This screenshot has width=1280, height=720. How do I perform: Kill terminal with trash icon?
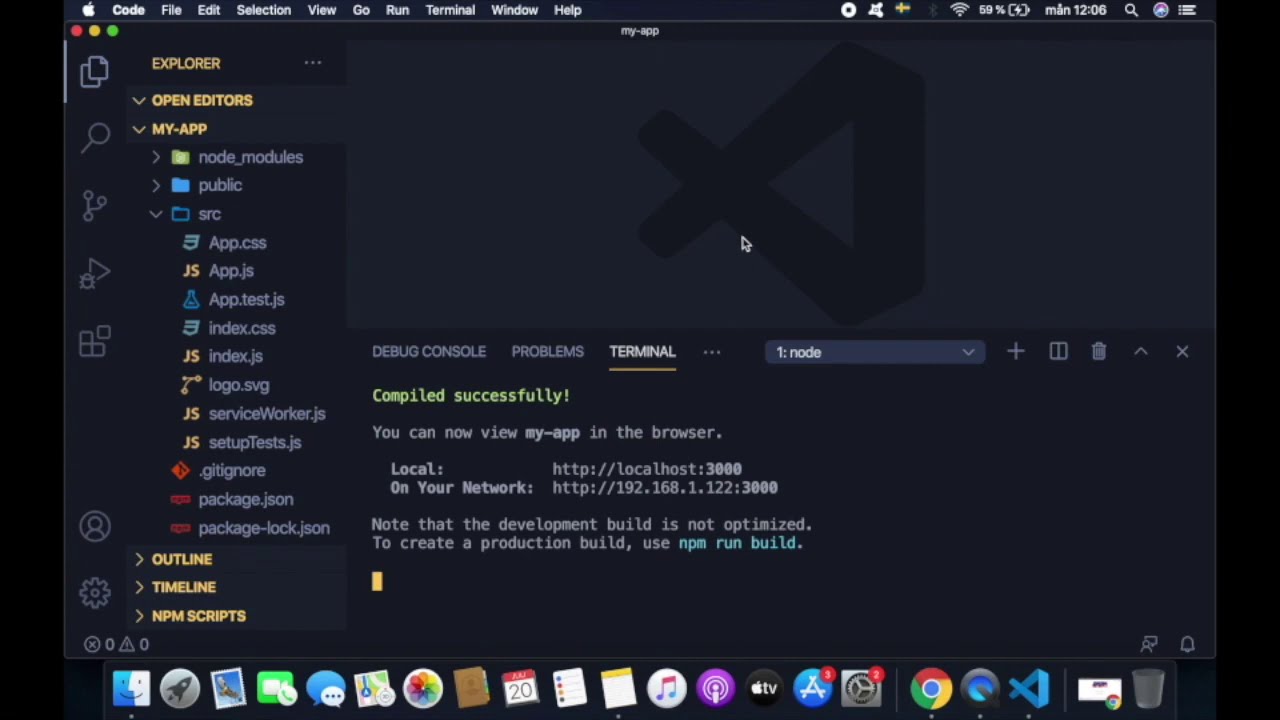coord(1099,352)
